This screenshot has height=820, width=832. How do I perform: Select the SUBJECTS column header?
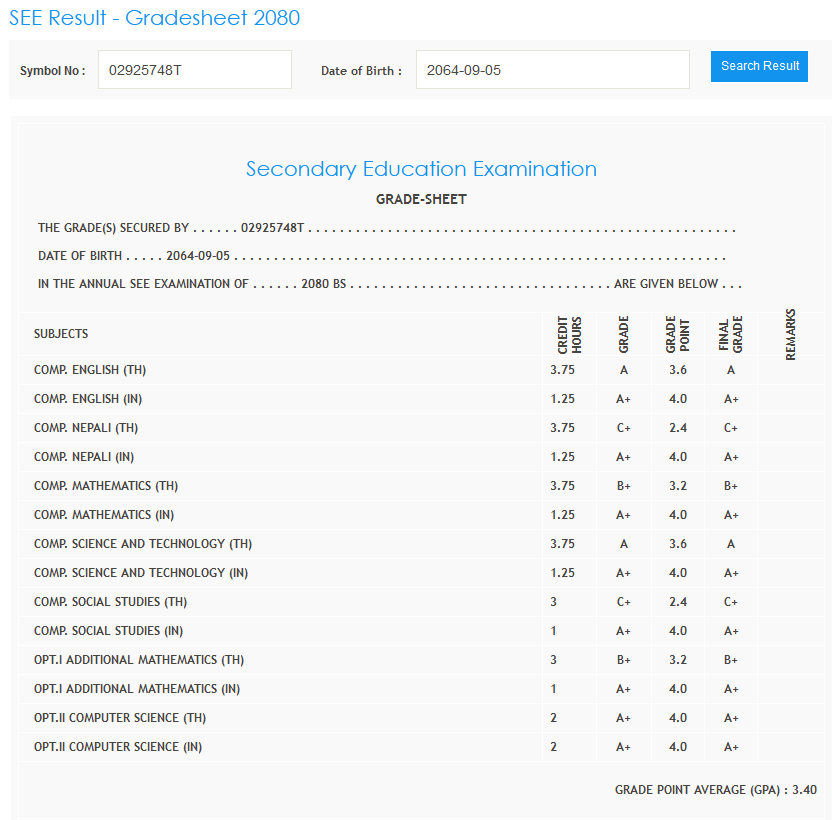[x=61, y=334]
